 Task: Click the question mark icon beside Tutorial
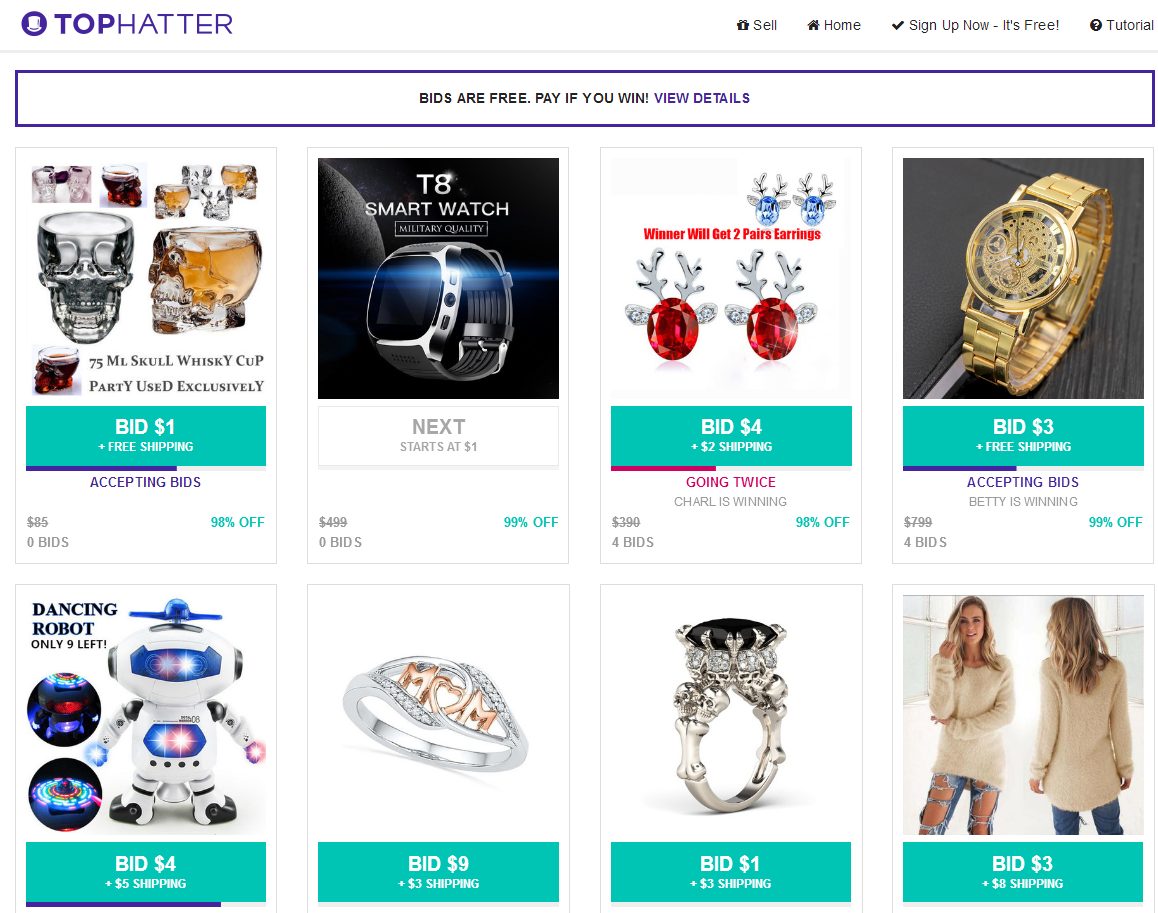tap(1096, 25)
